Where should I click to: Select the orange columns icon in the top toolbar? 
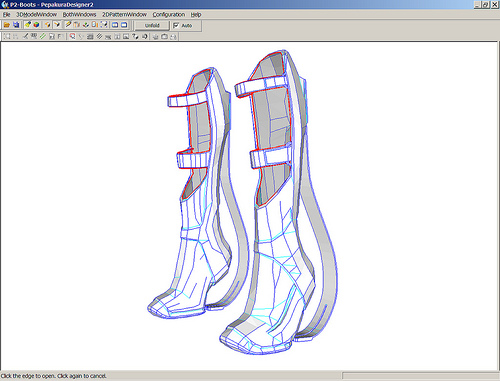77,25
